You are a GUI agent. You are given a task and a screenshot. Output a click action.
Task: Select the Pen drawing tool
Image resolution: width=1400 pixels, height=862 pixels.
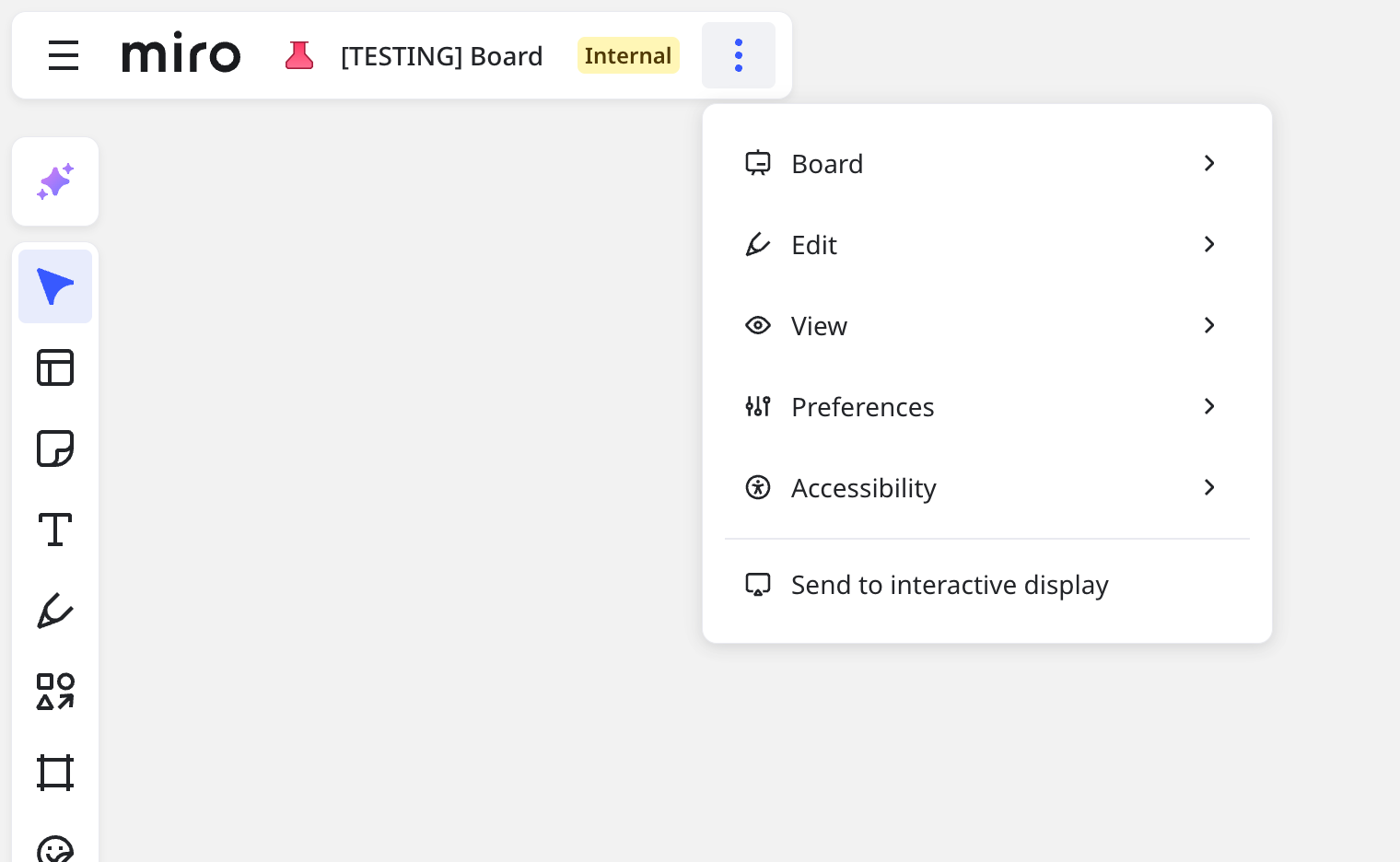tap(55, 611)
